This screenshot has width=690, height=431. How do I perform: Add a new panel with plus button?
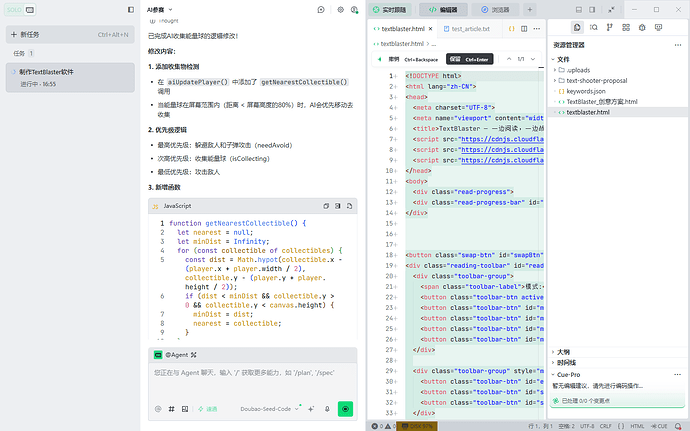530,10
